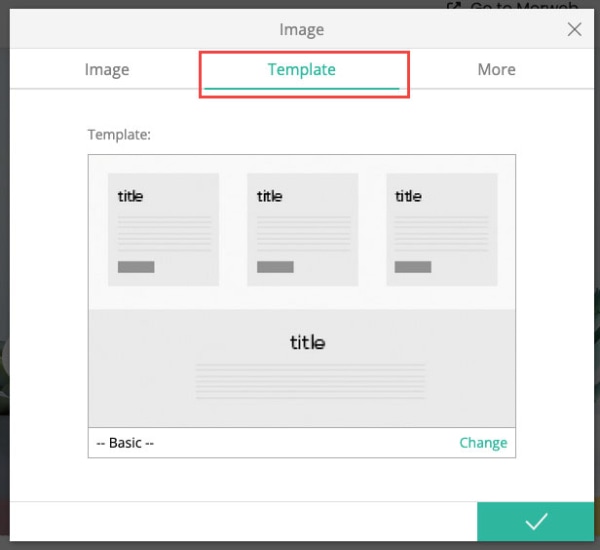This screenshot has height=550, width=600.
Task: Click the 'Template:' field label
Action: coord(119,135)
